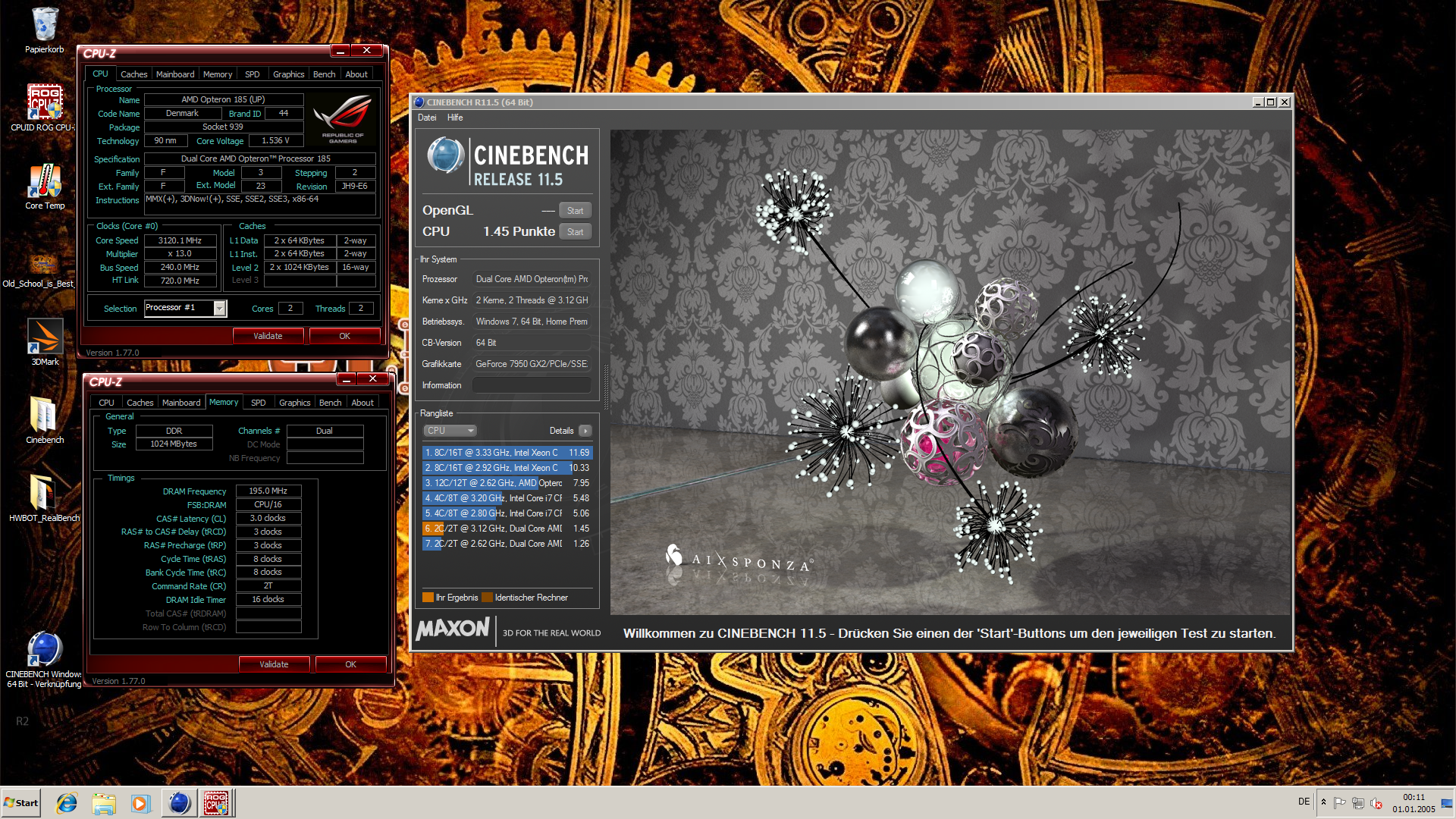Select Bench tab in lower CPU-Z window

tap(331, 403)
